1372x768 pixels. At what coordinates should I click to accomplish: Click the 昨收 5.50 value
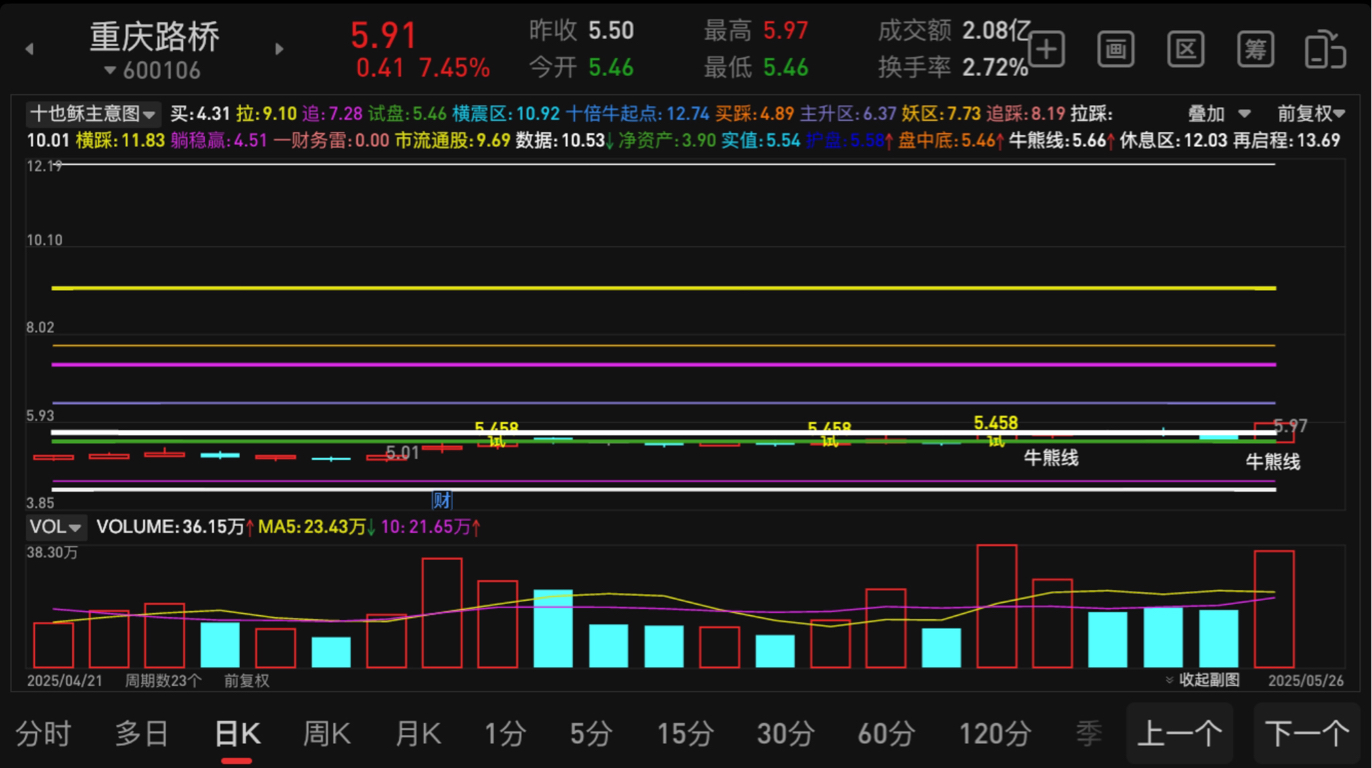click(611, 31)
